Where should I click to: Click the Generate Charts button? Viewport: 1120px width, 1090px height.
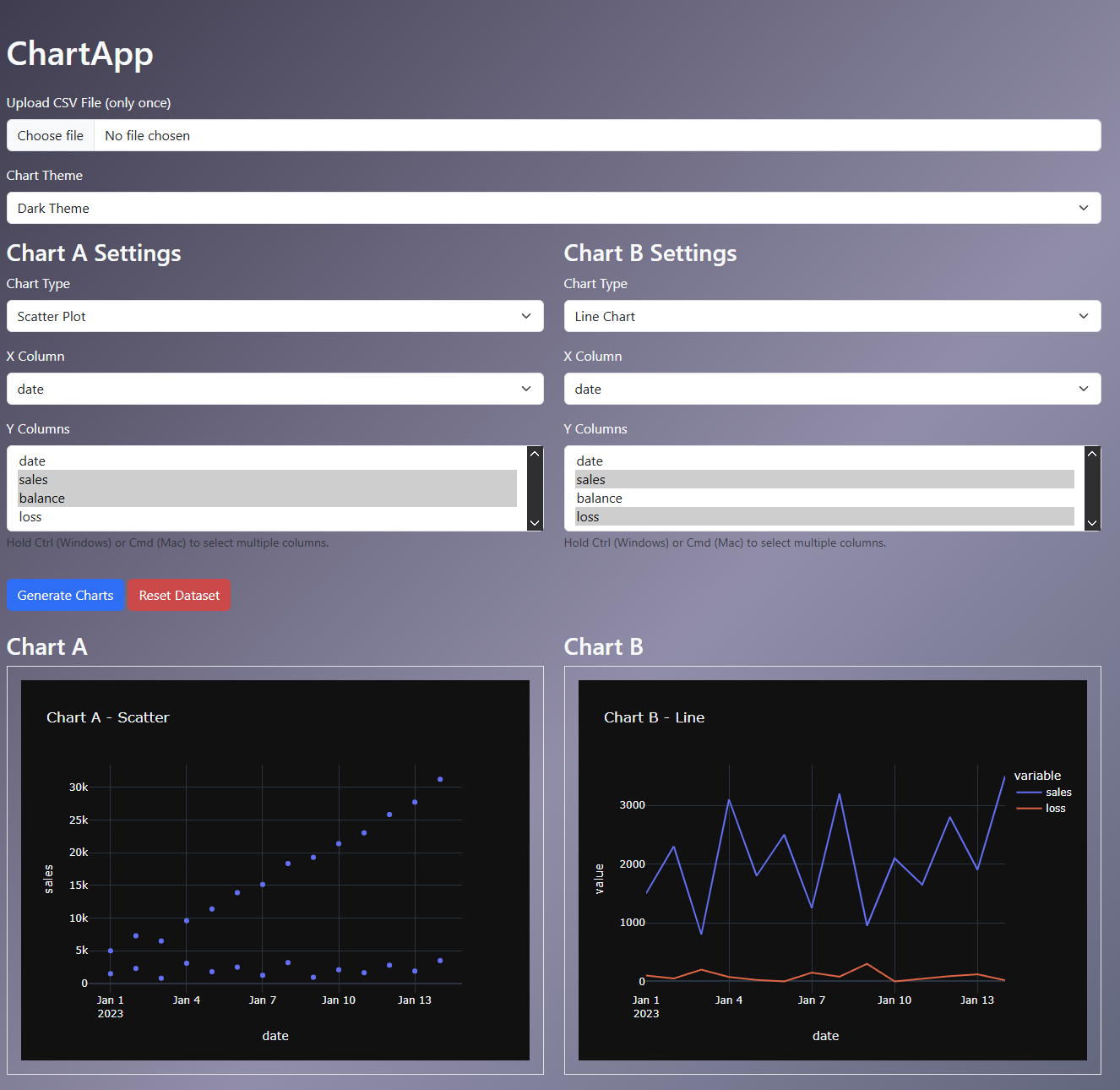click(65, 595)
